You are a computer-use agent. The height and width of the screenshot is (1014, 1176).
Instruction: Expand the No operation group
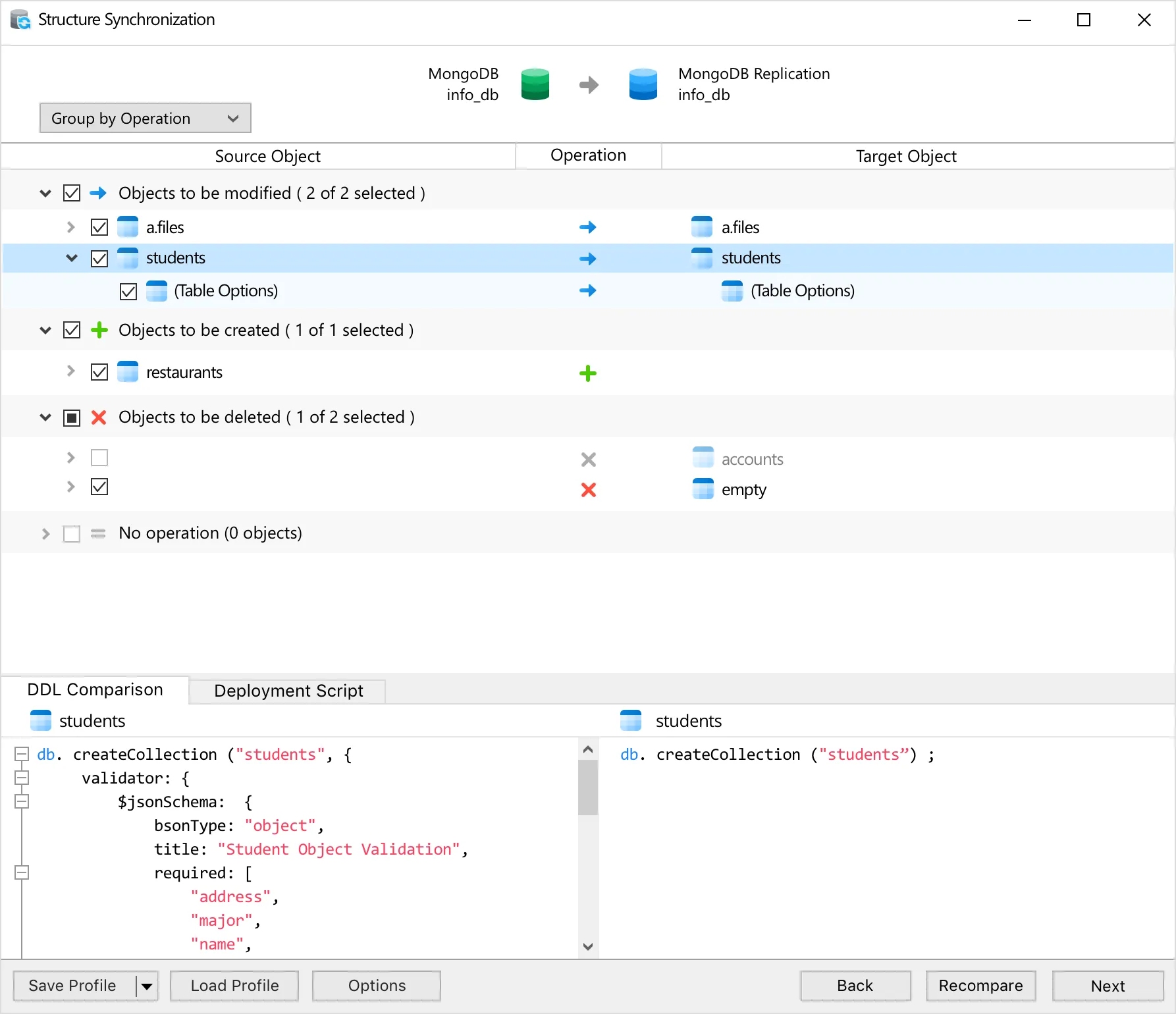click(45, 533)
